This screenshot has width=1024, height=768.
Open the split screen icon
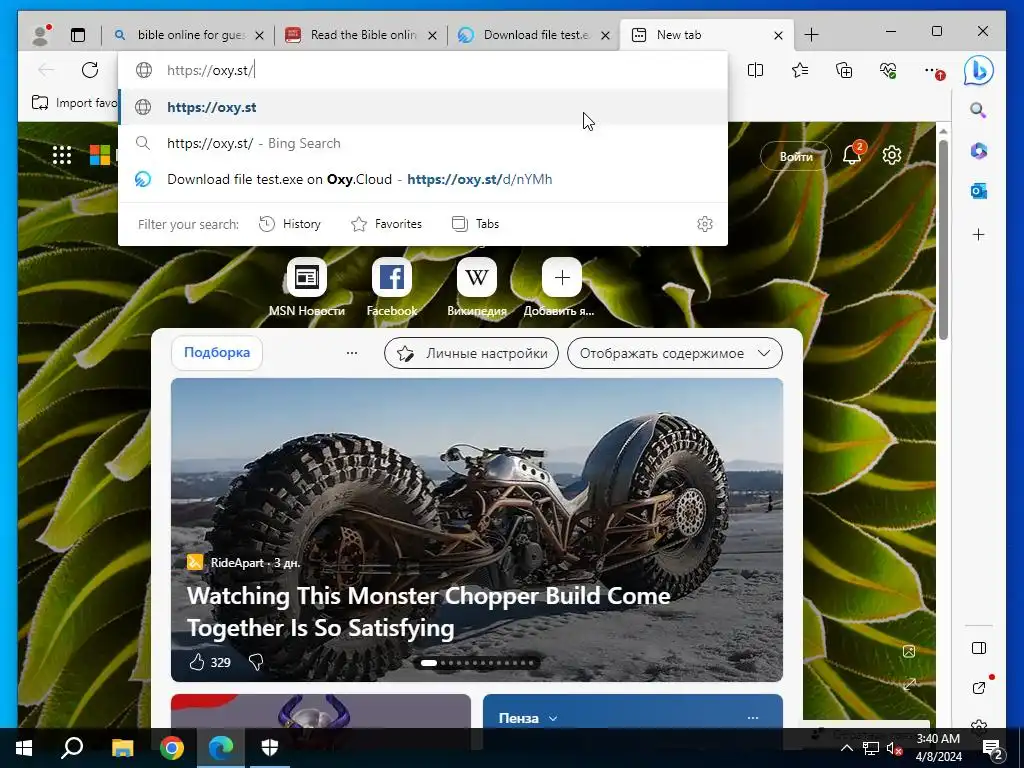pyautogui.click(x=756, y=70)
